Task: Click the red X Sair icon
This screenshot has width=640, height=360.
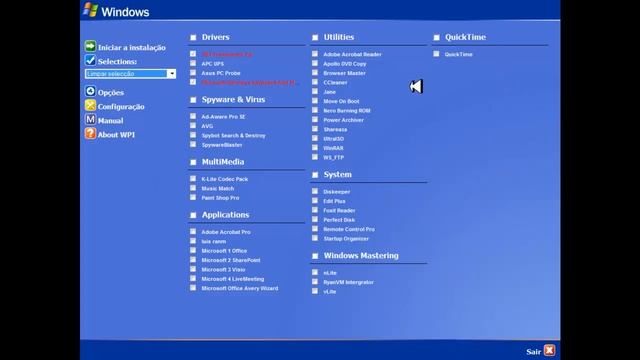Action: [549, 351]
